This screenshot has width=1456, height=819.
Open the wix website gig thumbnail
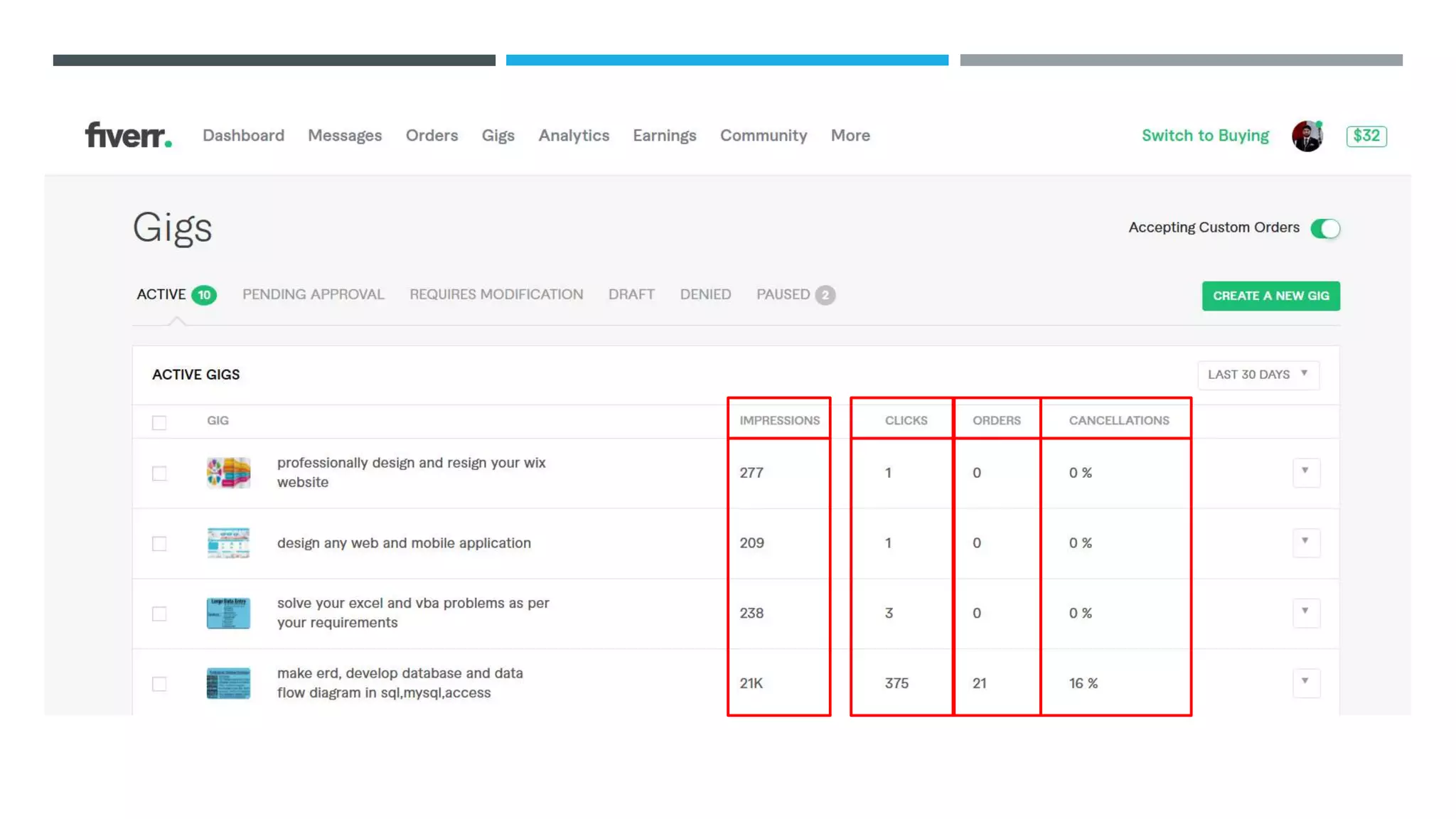point(228,473)
